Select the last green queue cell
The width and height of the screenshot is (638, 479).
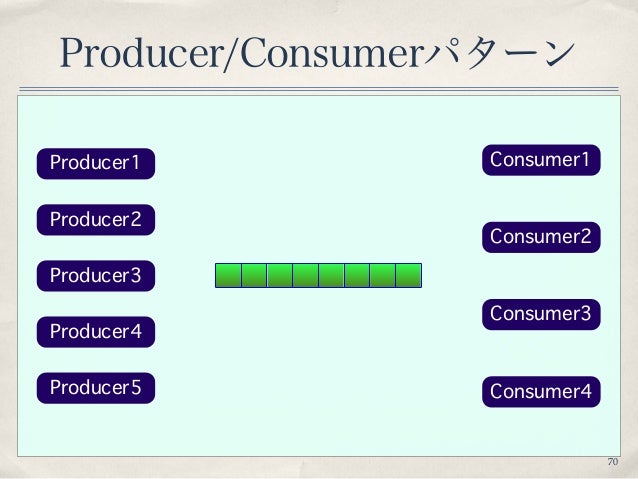coord(409,276)
